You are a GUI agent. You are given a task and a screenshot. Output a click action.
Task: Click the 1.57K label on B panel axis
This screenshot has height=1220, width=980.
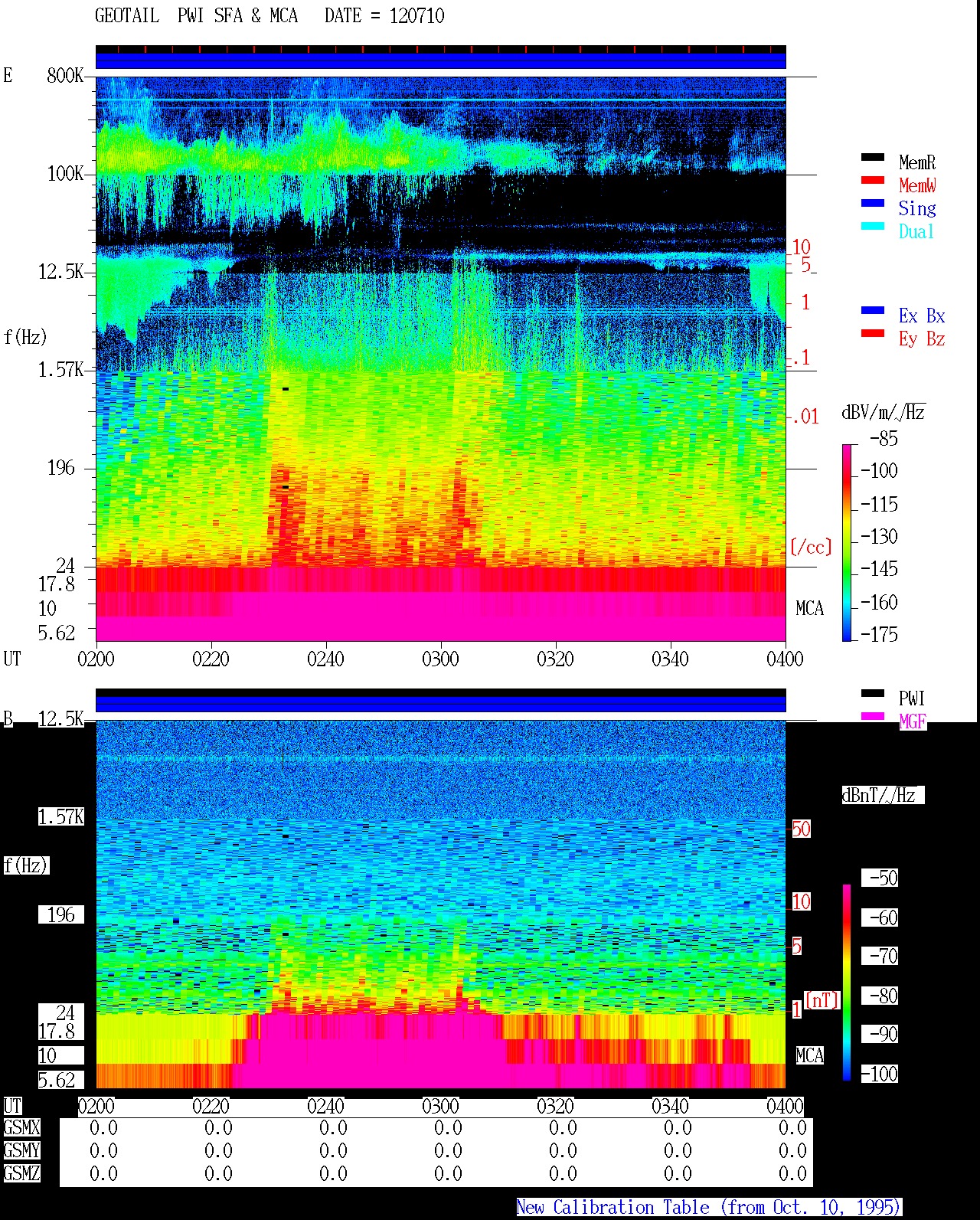(61, 817)
